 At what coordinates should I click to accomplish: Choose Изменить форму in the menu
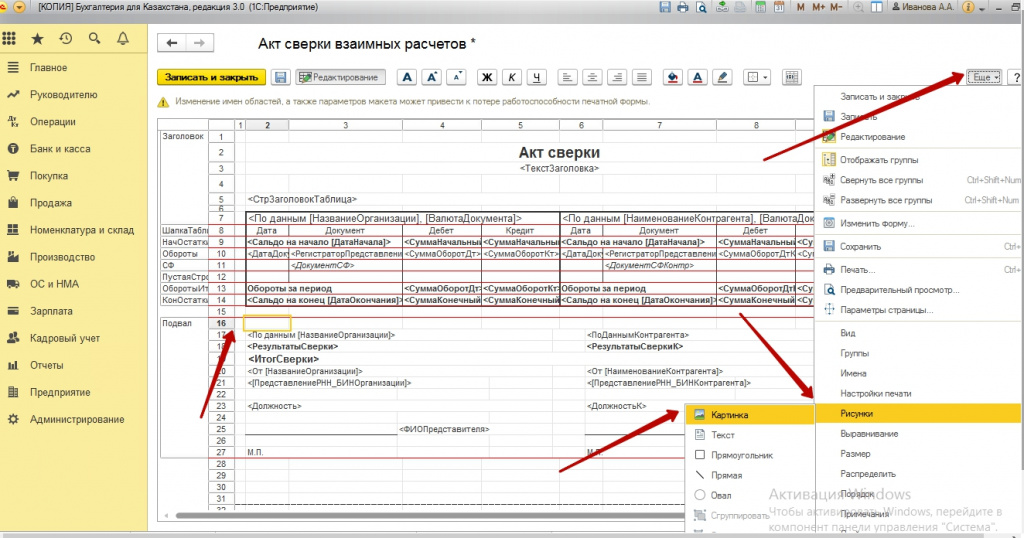pos(877,223)
